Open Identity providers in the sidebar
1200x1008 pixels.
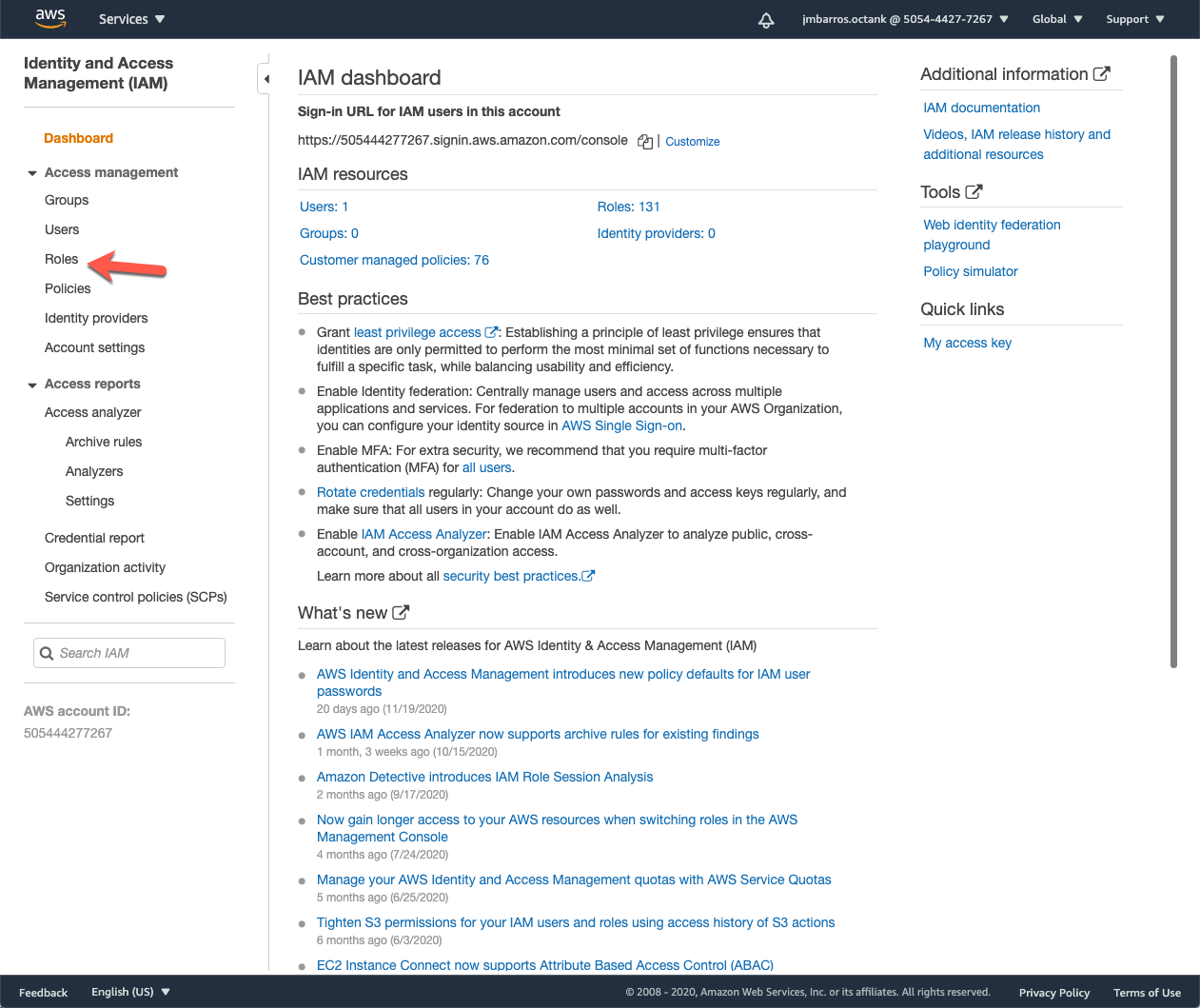pyautogui.click(x=96, y=318)
